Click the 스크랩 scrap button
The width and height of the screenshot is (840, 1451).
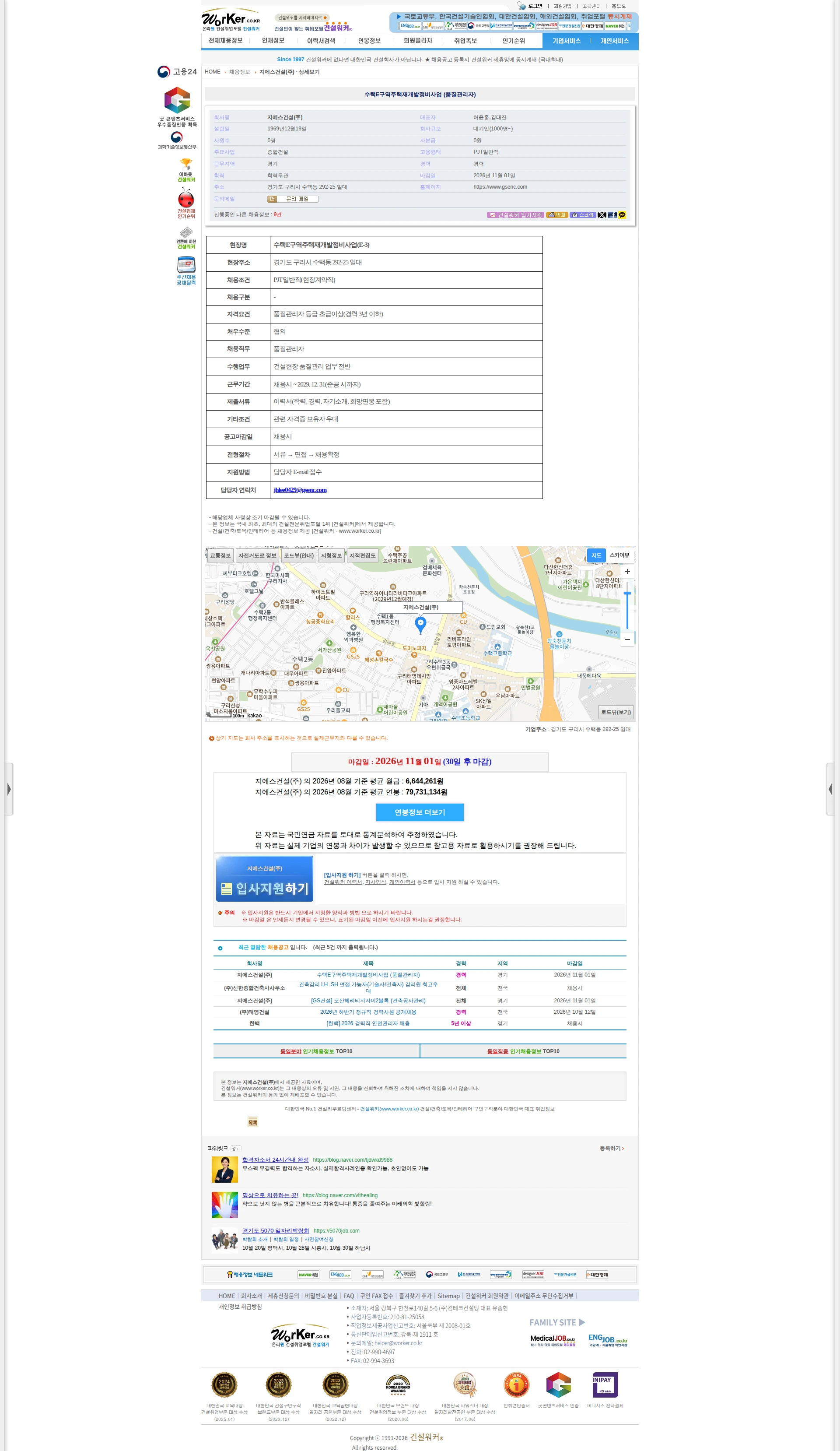point(582,215)
